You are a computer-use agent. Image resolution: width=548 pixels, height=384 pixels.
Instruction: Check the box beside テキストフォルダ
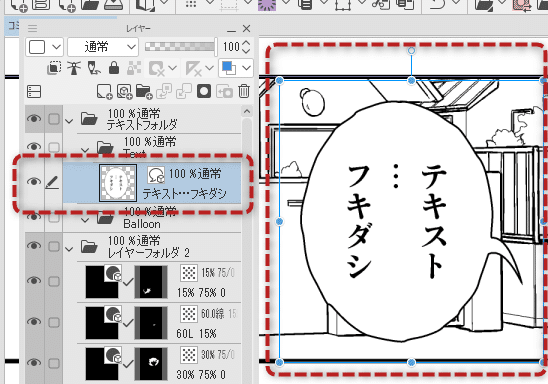click(54, 119)
